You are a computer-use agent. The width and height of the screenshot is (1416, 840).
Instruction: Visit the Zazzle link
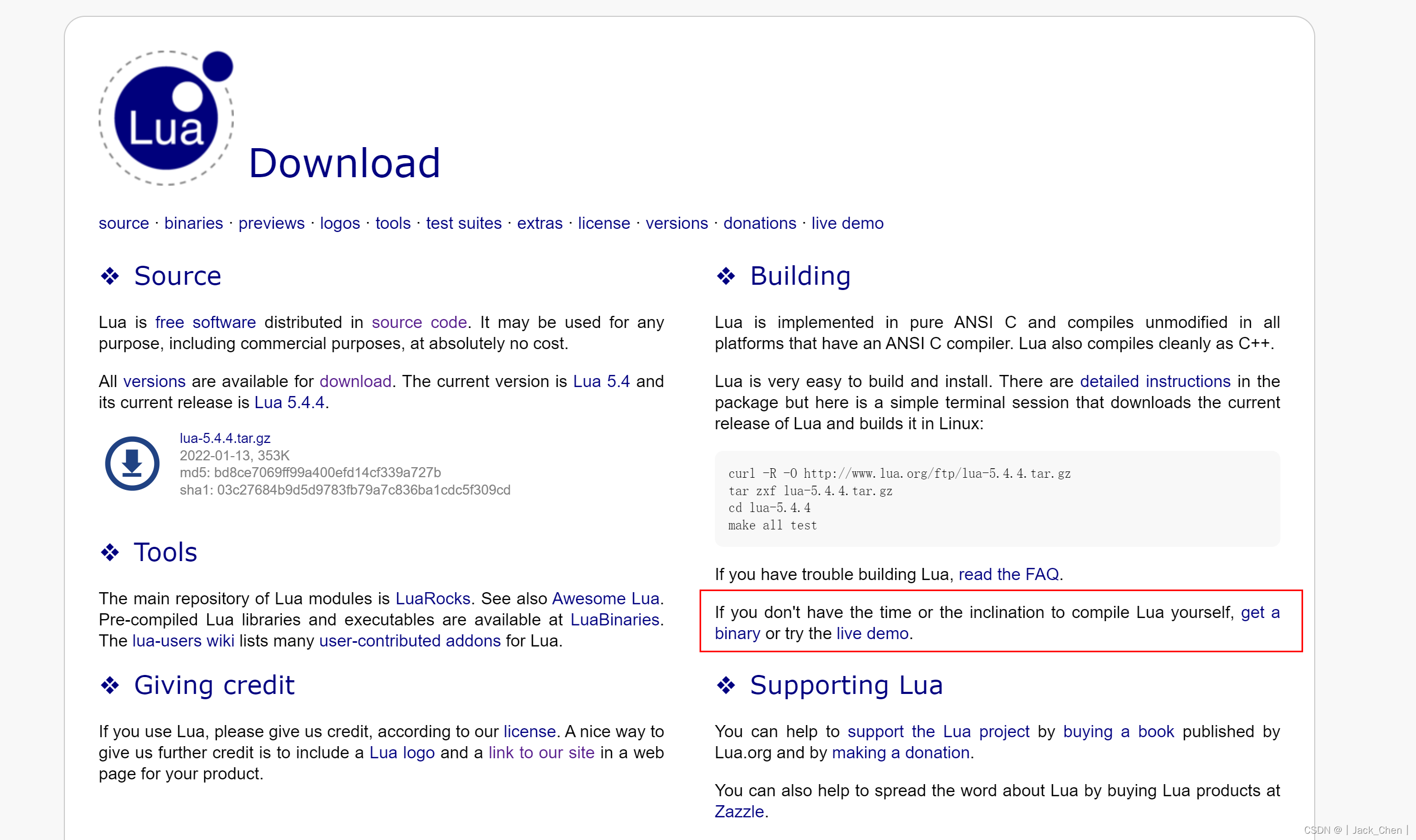point(739,811)
